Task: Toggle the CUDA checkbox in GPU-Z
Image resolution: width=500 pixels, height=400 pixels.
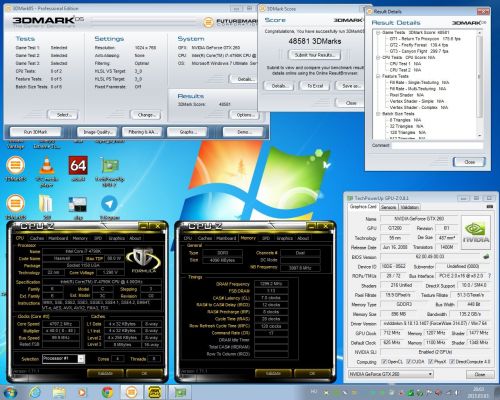Action: (x=409, y=362)
